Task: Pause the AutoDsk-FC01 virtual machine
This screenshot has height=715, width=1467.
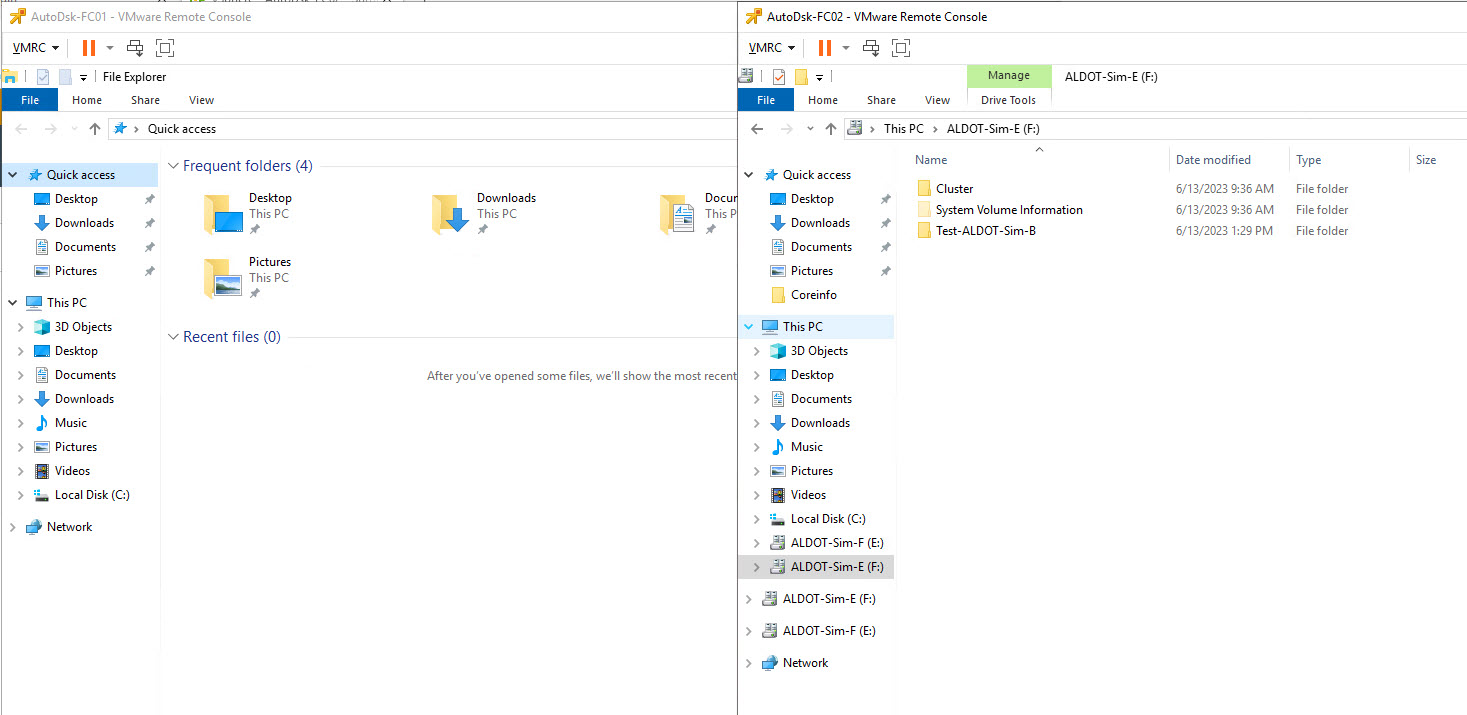Action: 89,47
